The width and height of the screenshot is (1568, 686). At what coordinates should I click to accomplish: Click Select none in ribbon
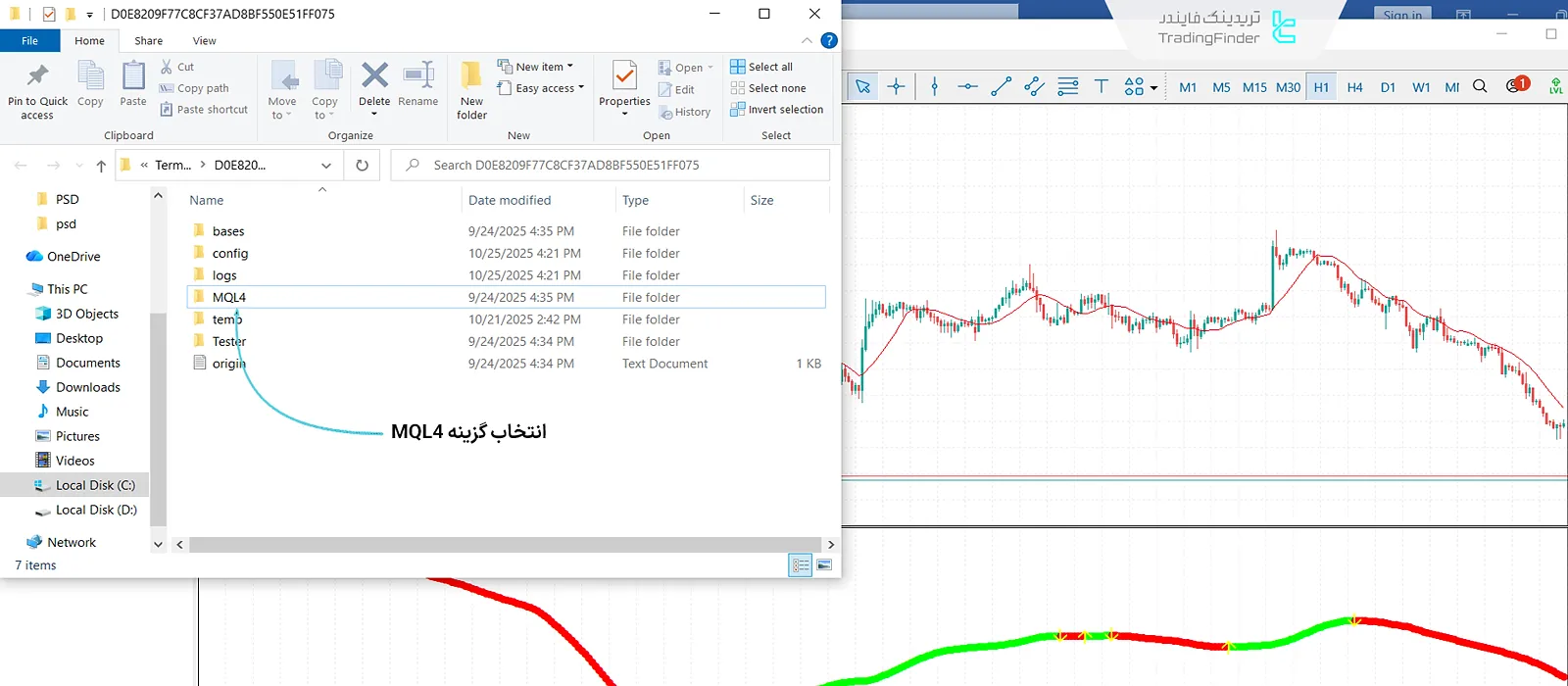(x=768, y=88)
